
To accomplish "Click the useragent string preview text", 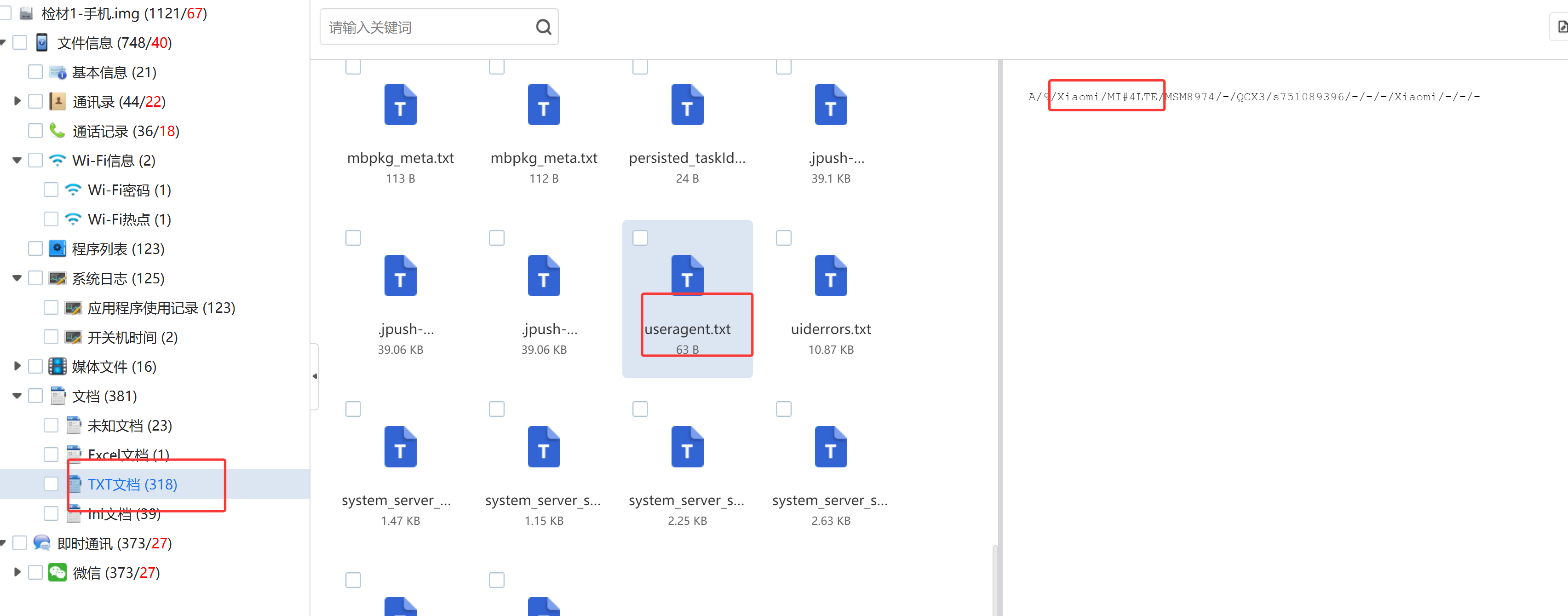I will (x=1254, y=96).
